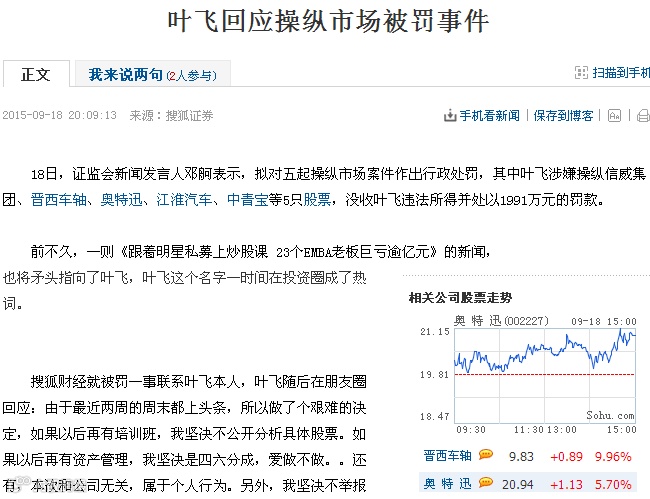This screenshot has height=499, width=650.
Task: Click the 扫描到手机 QR code icon
Action: click(581, 73)
